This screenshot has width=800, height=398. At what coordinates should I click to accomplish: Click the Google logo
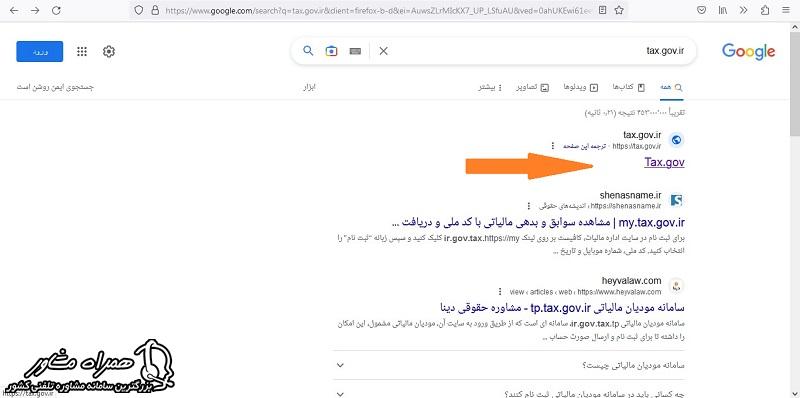tap(748, 52)
